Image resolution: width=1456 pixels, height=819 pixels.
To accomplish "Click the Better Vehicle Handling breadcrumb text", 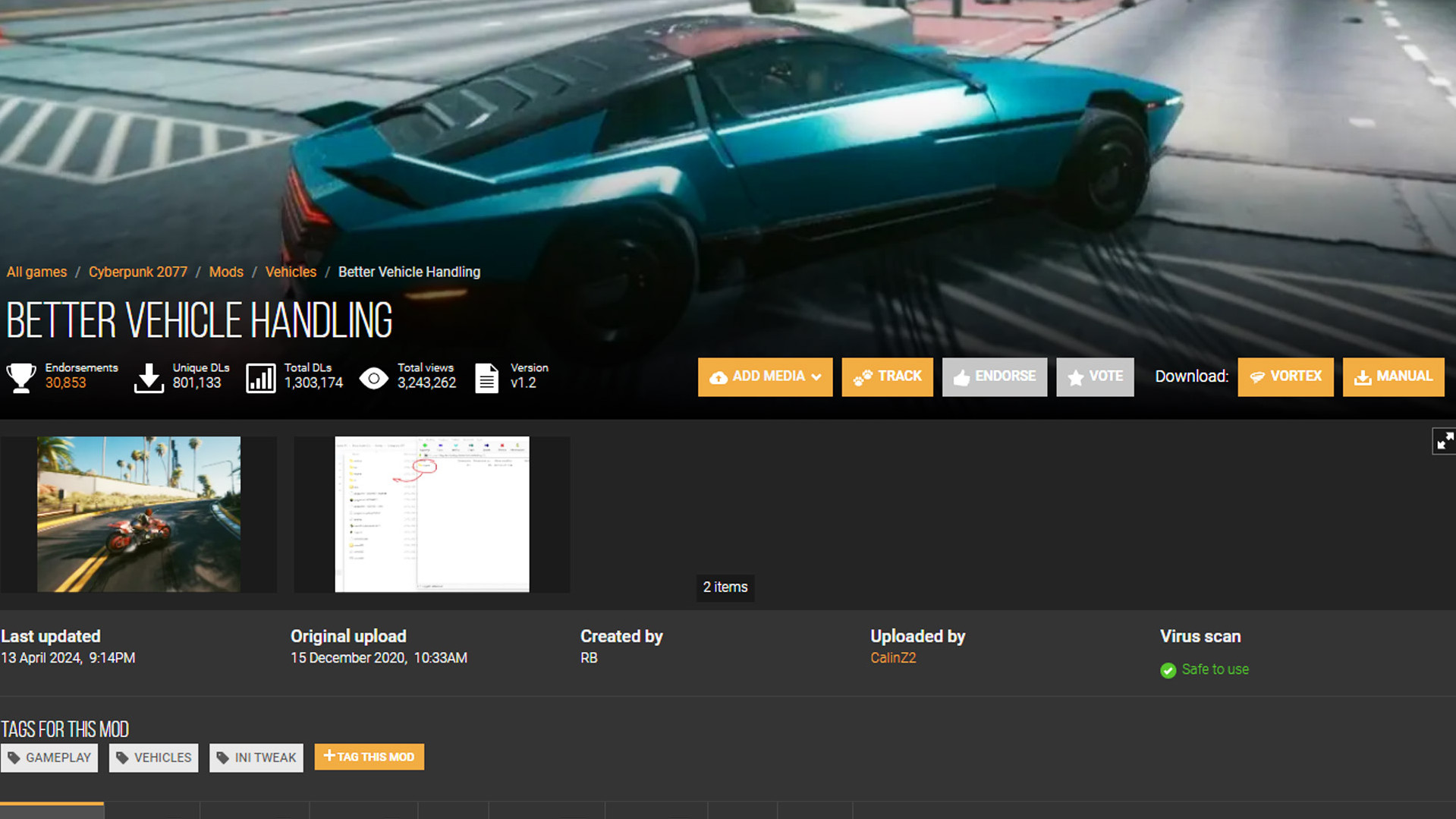I will coord(409,272).
